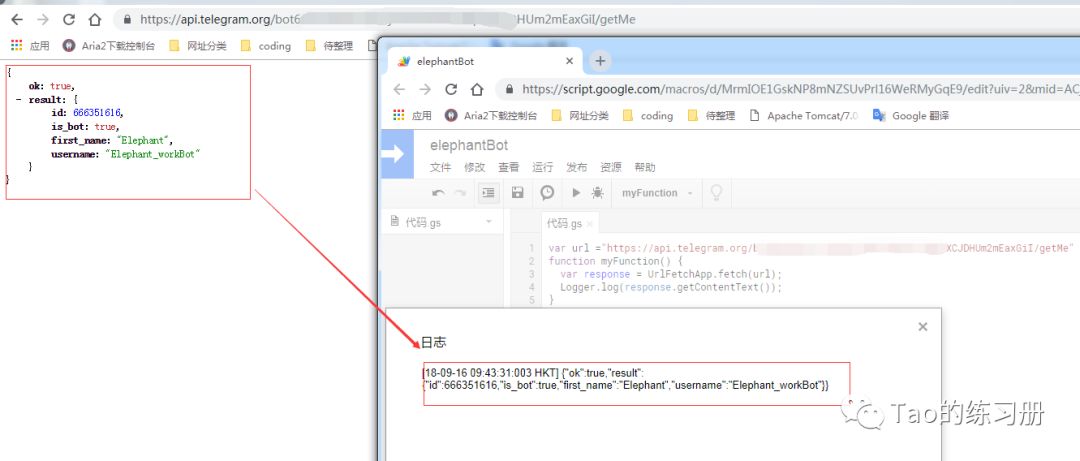Click code line 1 with var url

click(x=811, y=248)
